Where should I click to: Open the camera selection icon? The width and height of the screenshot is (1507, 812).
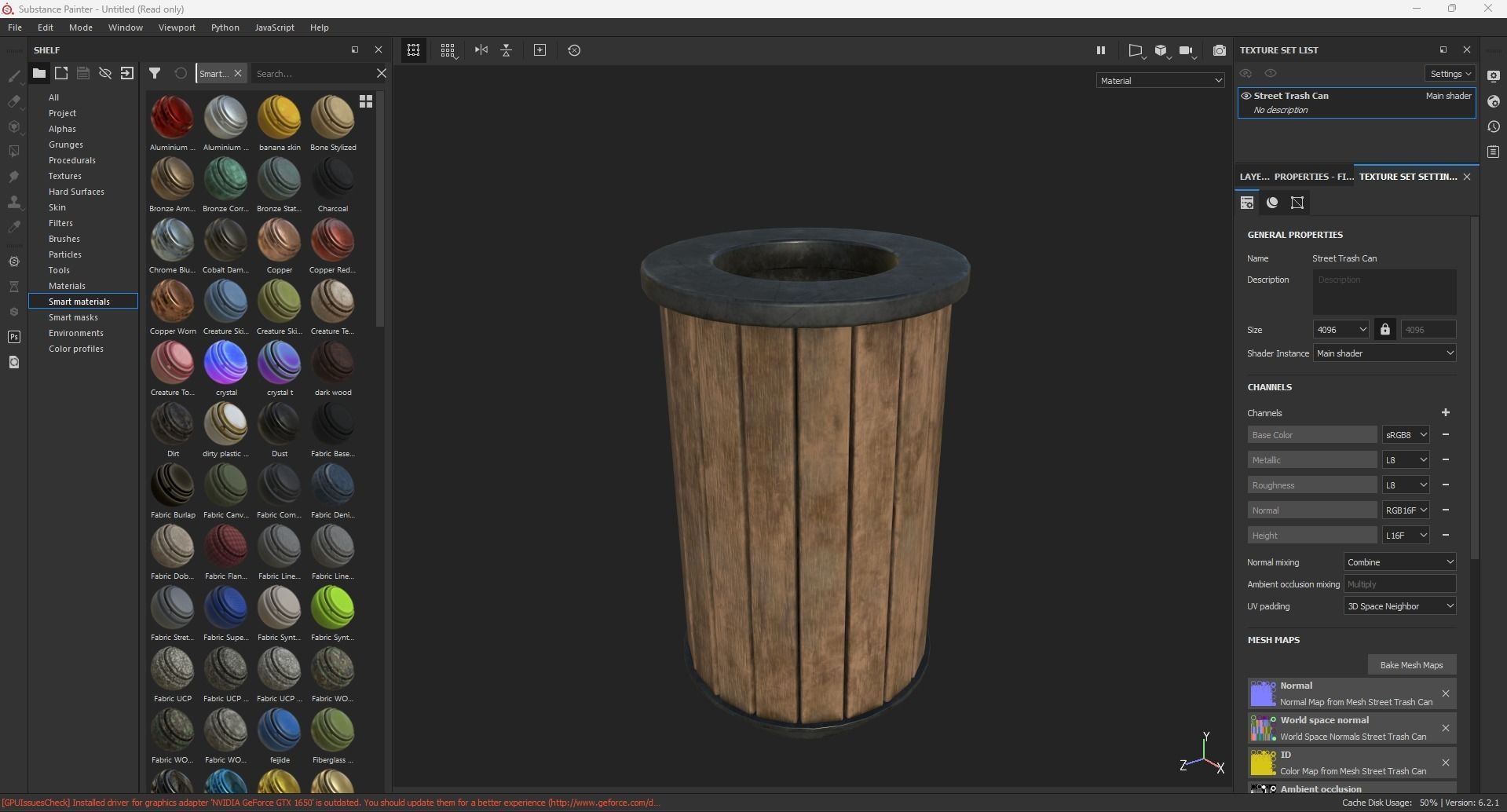coord(1187,51)
